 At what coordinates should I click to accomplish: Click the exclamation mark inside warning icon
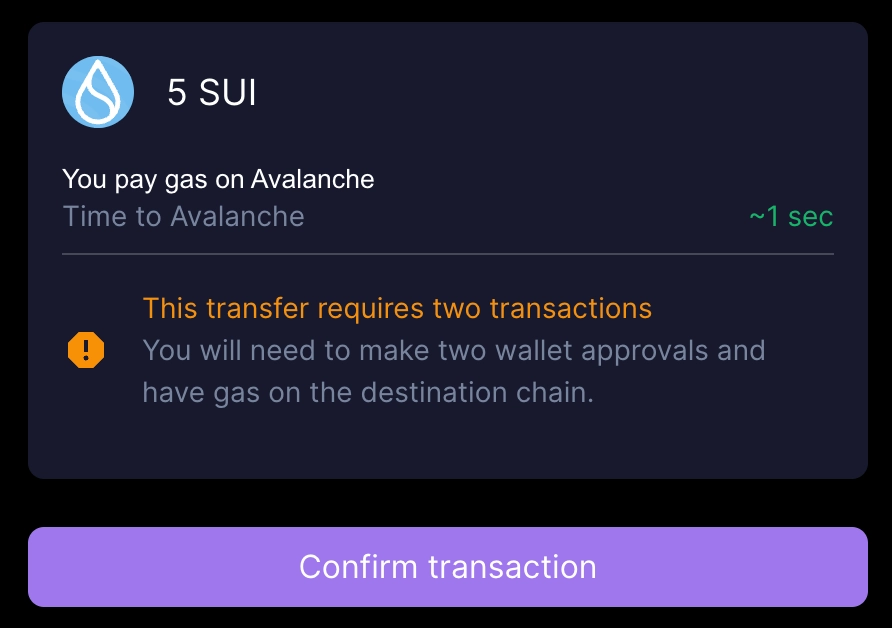pyautogui.click(x=86, y=350)
